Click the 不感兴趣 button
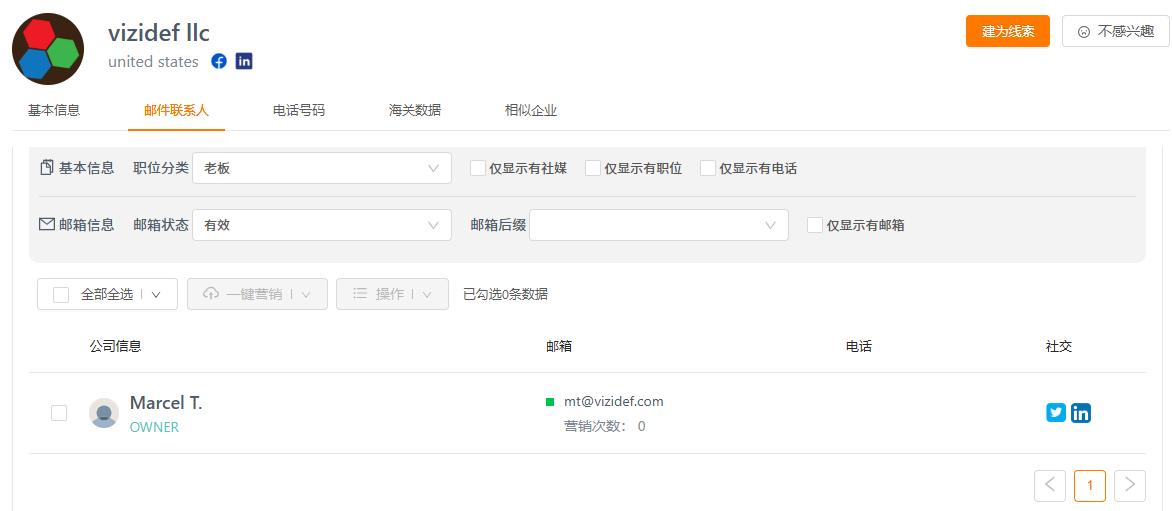Viewport: 1172px width, 511px height. pyautogui.click(x=1115, y=31)
